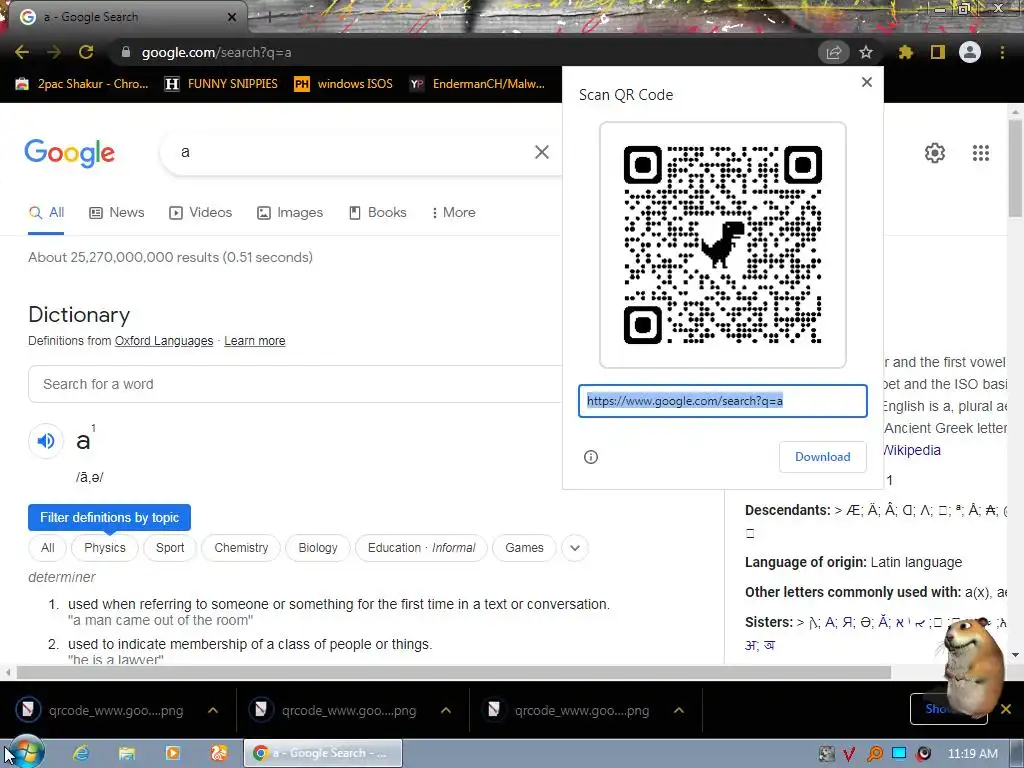Open the Extensions puzzle icon

point(906,52)
